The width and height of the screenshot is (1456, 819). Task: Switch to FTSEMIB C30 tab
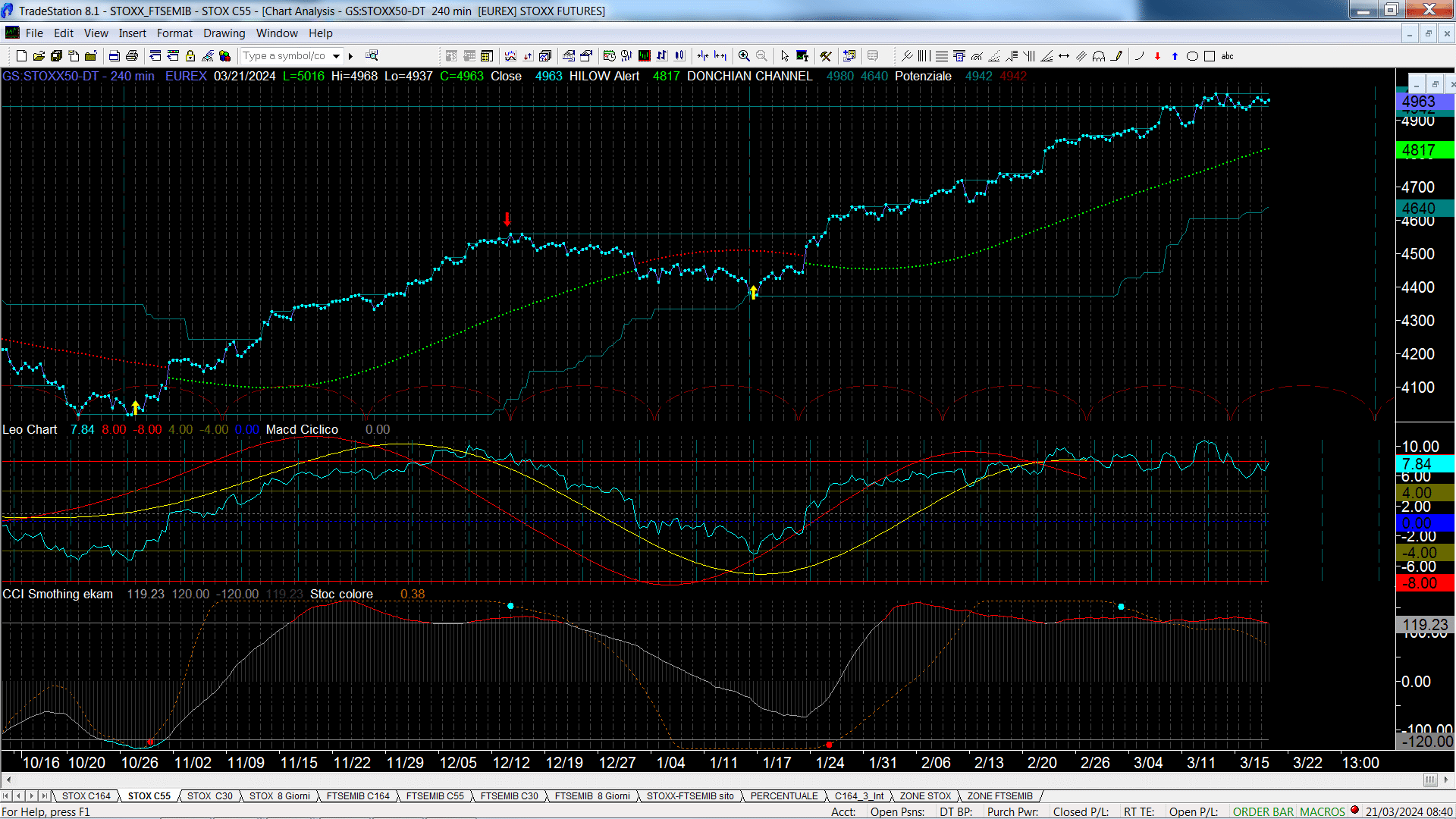click(509, 796)
